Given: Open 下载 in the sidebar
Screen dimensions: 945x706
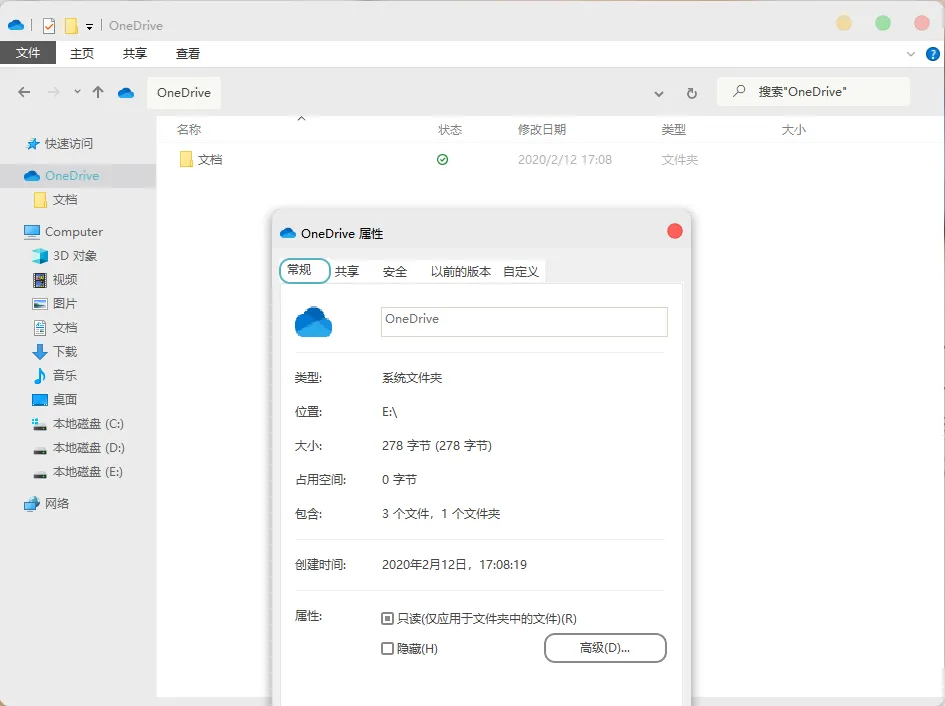Looking at the screenshot, I should point(55,351).
